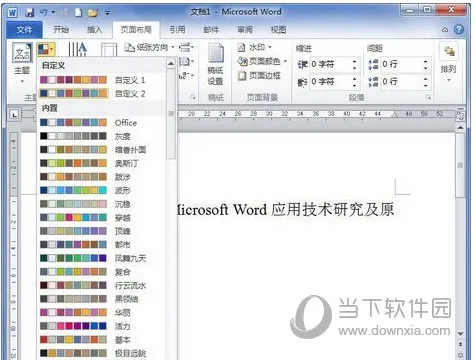
Task: Click the tab selector button left of ruler
Action: 14,115
